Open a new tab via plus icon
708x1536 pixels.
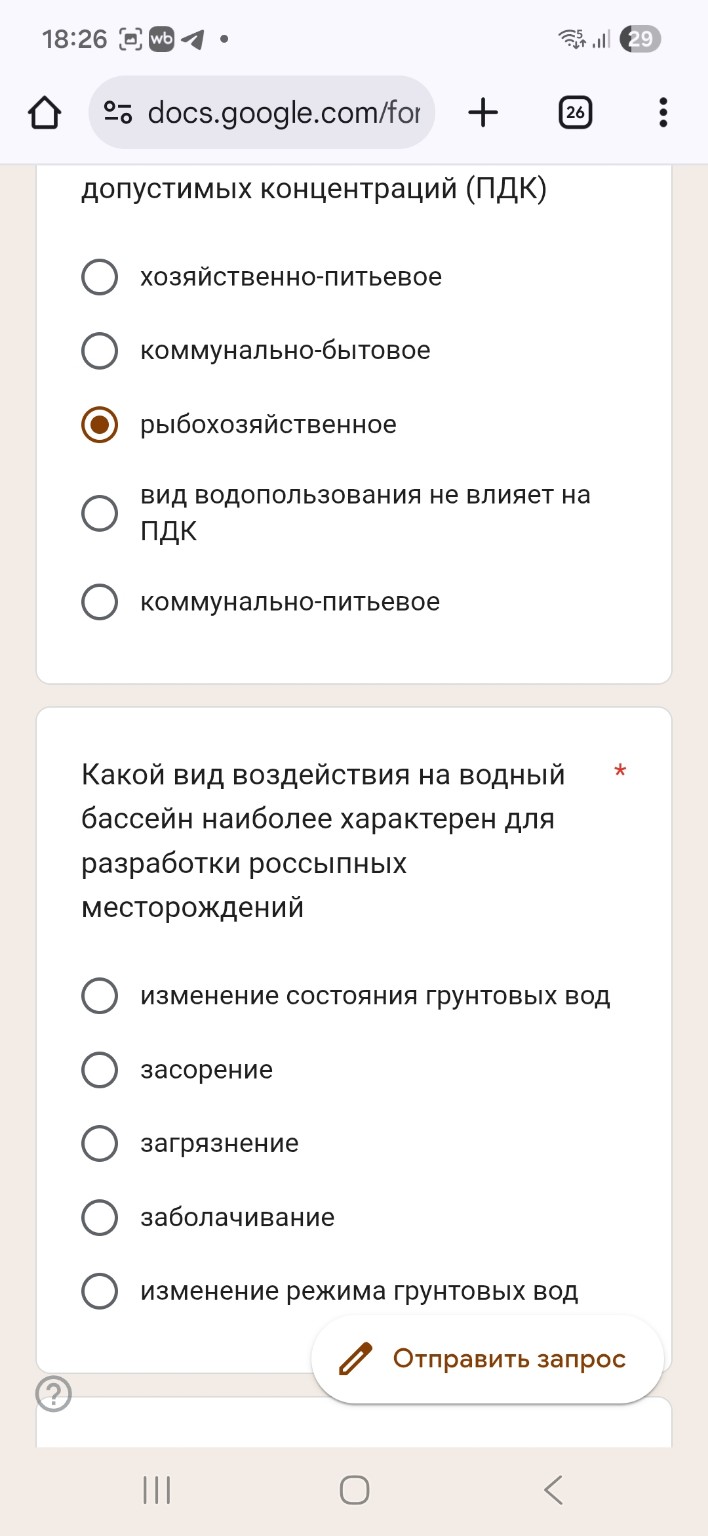click(483, 112)
